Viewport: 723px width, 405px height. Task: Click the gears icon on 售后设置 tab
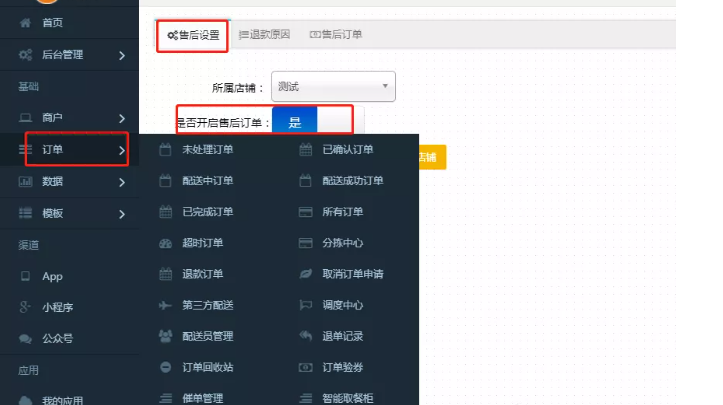click(172, 35)
